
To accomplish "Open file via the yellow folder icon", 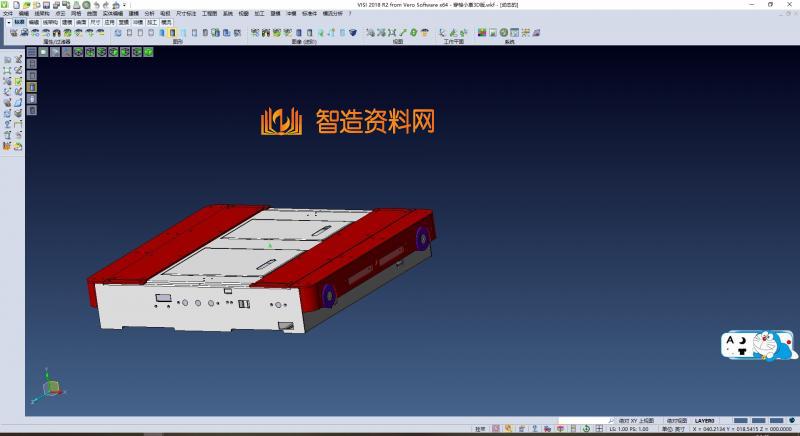I will (x=27, y=5).
